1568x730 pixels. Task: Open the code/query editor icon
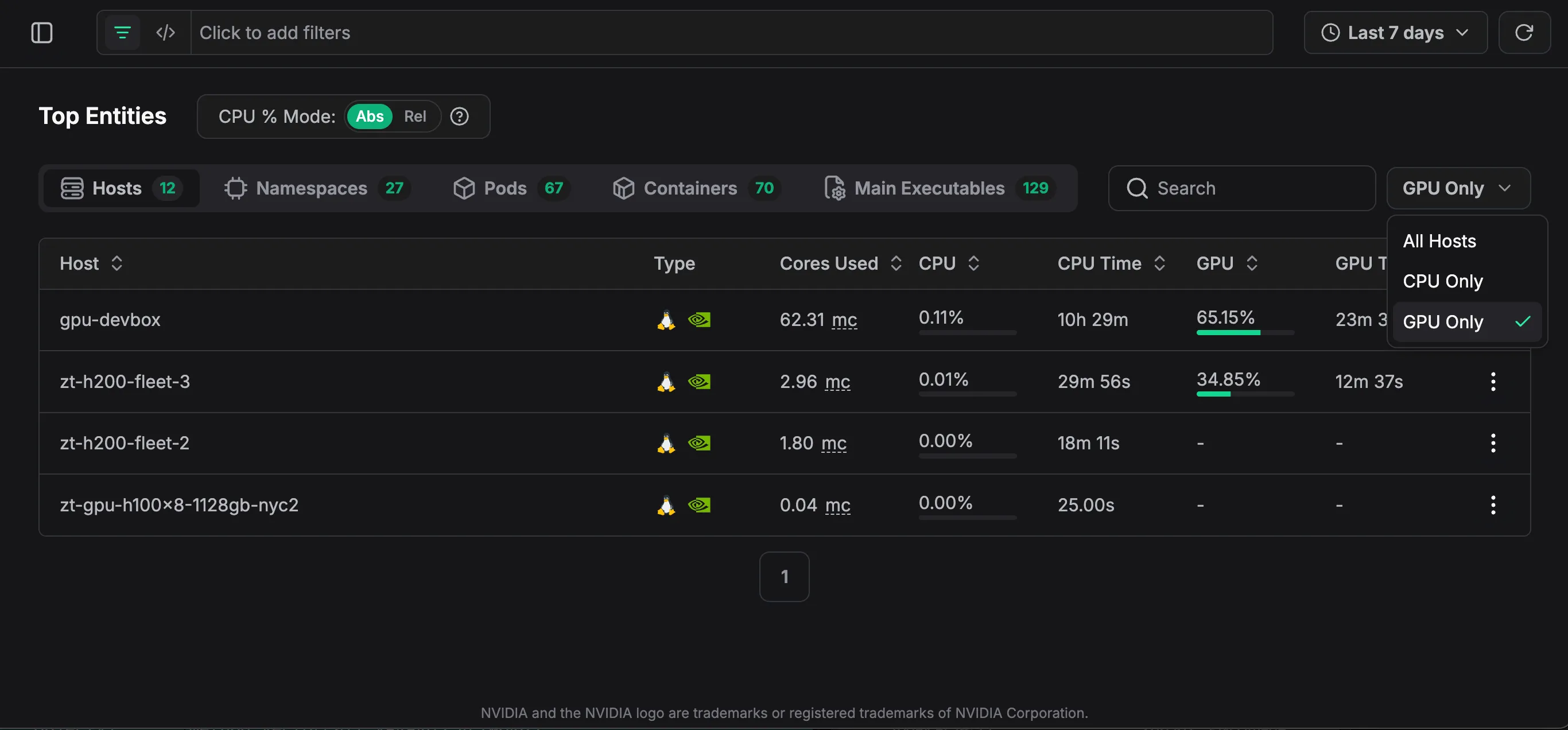point(165,32)
